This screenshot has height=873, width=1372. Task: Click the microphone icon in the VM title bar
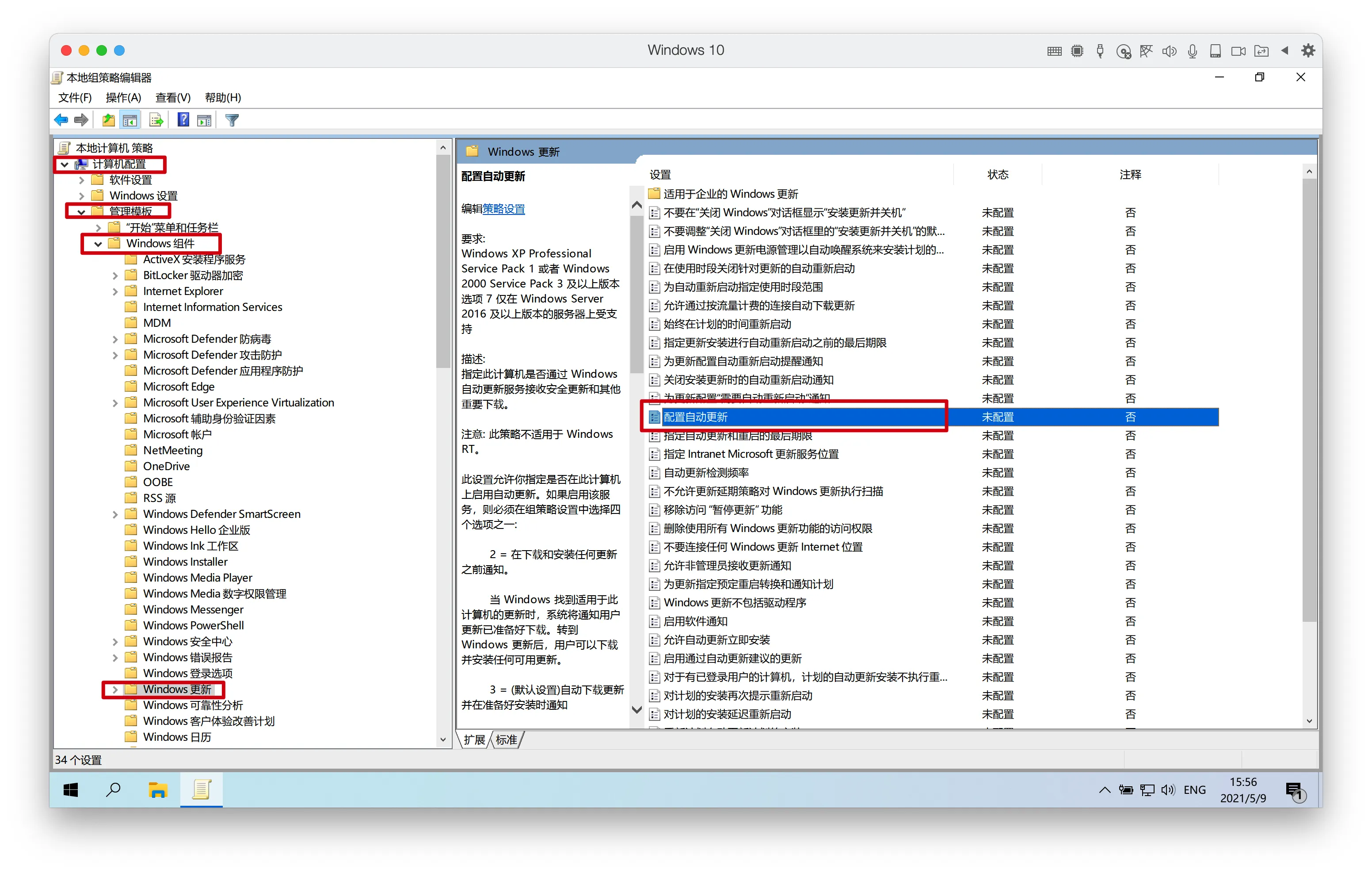[x=1192, y=51]
